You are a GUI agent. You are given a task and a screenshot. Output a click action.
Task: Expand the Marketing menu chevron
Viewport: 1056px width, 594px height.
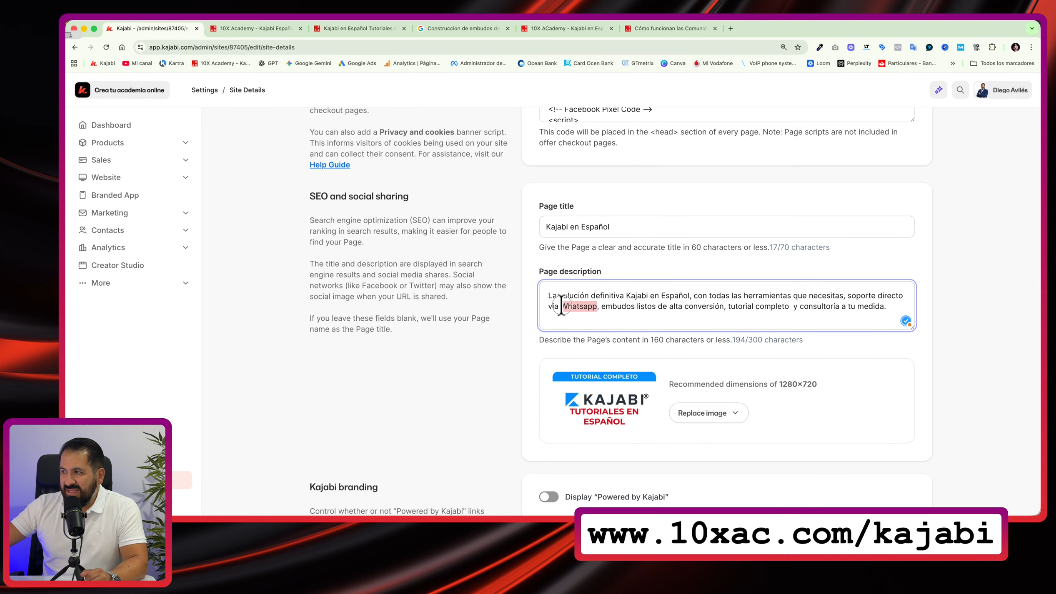click(x=185, y=213)
